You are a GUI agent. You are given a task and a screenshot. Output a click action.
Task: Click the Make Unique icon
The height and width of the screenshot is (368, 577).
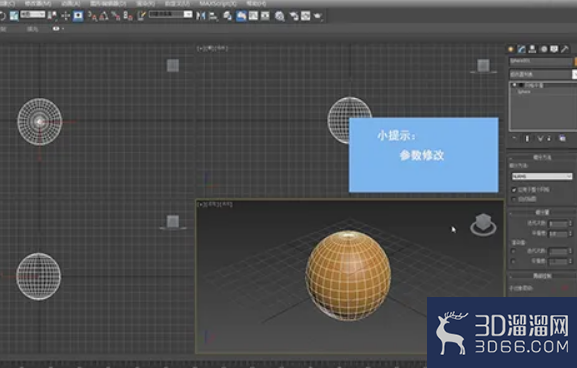pyautogui.click(x=540, y=138)
